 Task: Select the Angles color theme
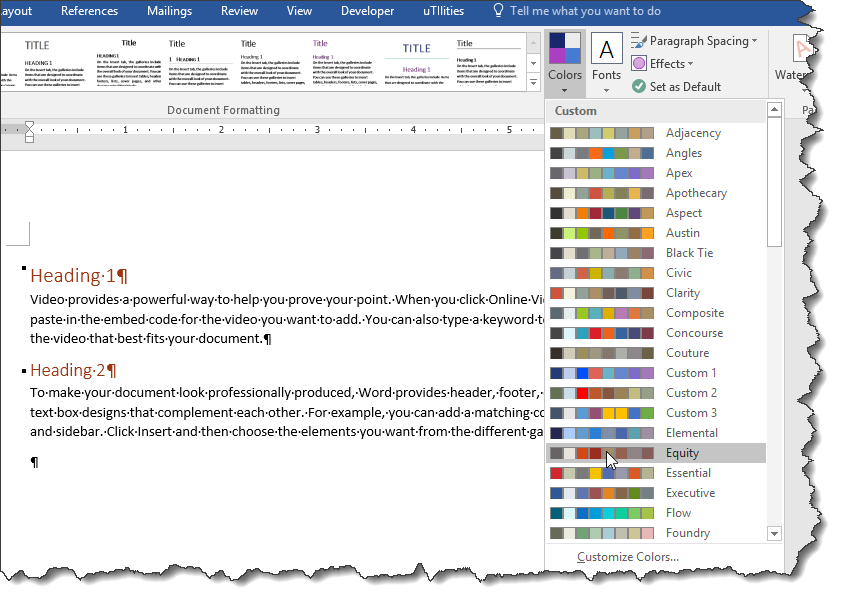[x=656, y=153]
